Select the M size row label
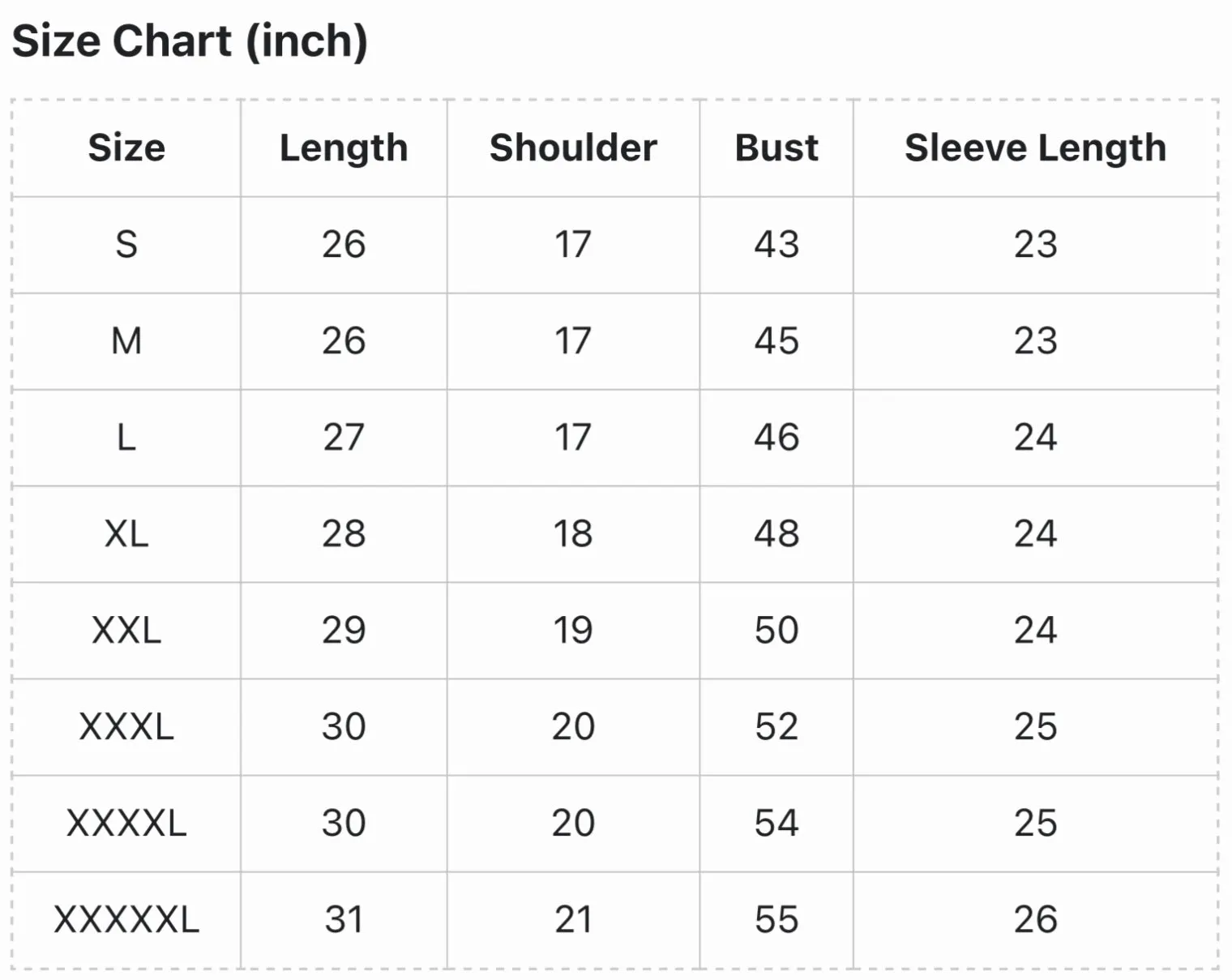 (126, 340)
